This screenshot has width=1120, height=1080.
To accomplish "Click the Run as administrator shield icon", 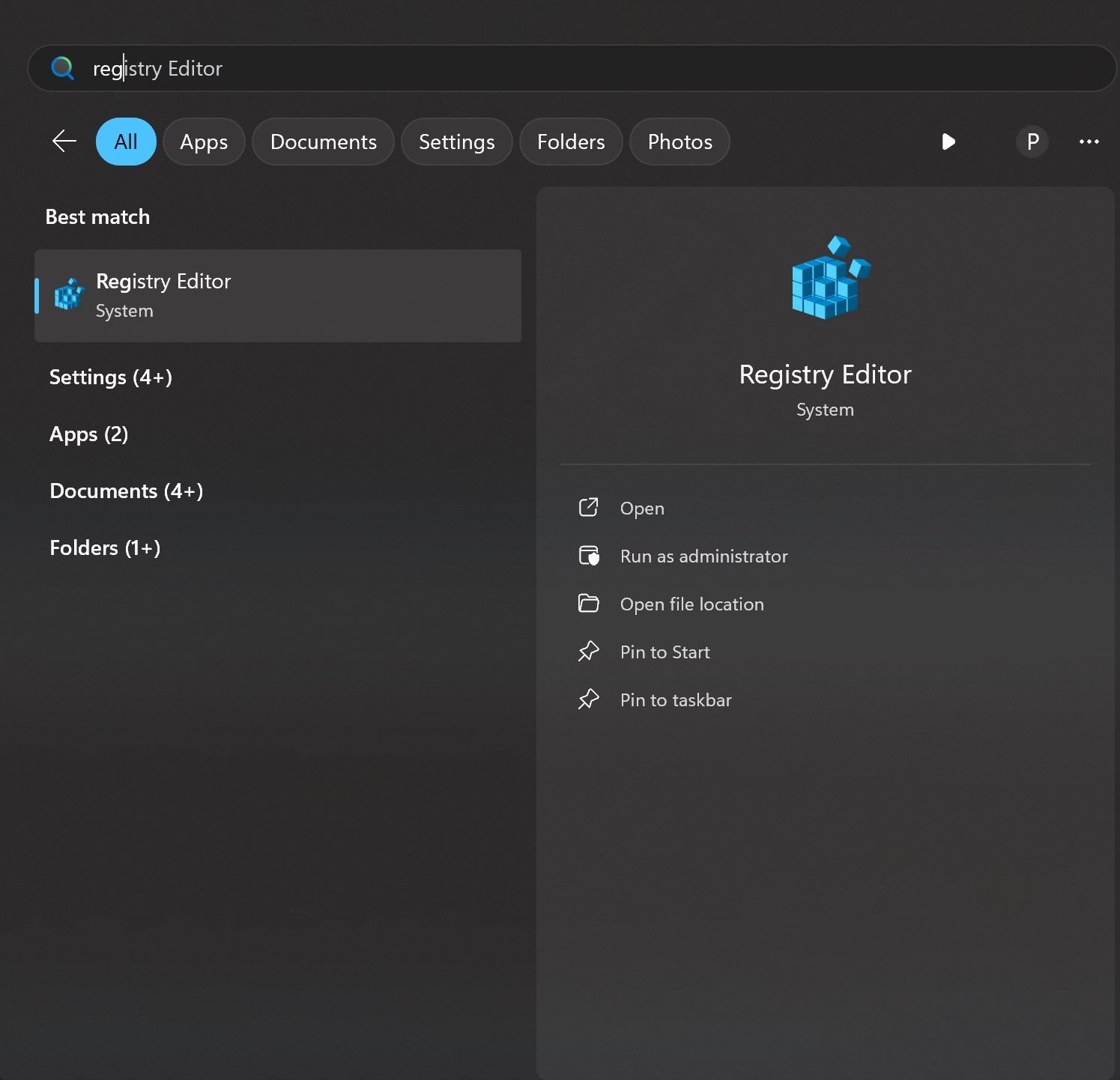I will (x=589, y=556).
